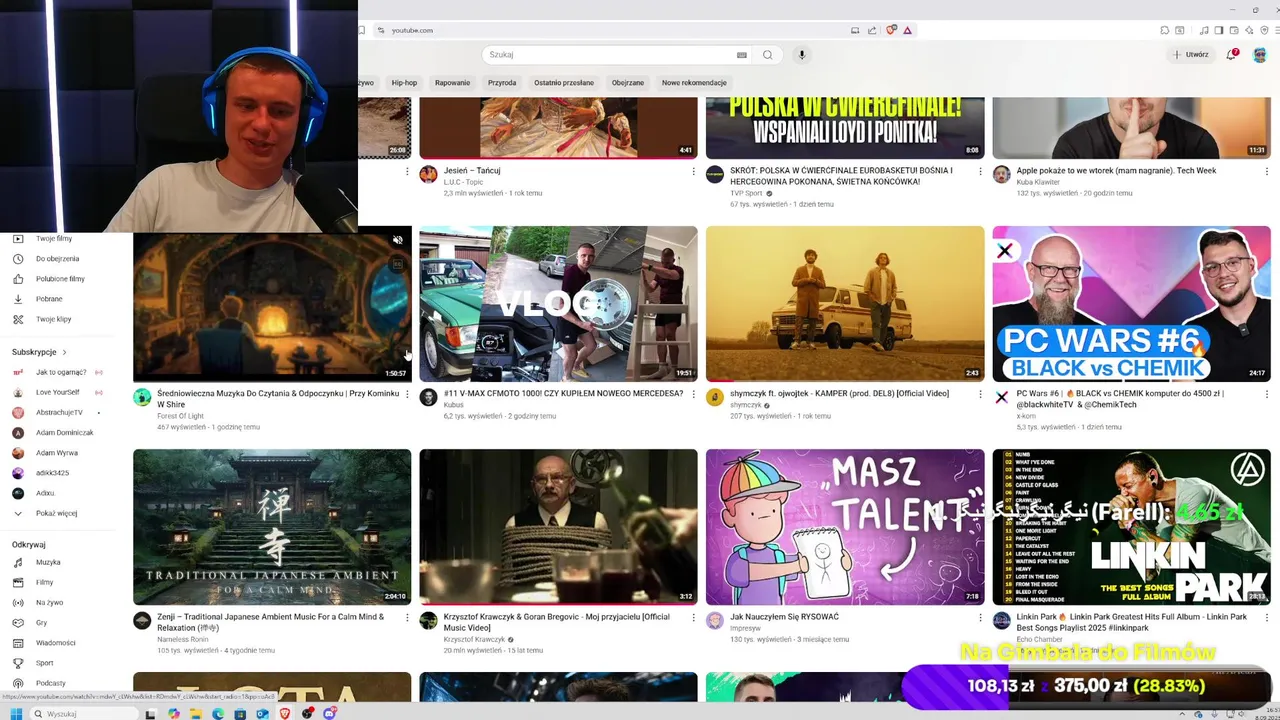Open Pobrane in the sidebar
Viewport: 1280px width, 720px height.
click(x=49, y=299)
